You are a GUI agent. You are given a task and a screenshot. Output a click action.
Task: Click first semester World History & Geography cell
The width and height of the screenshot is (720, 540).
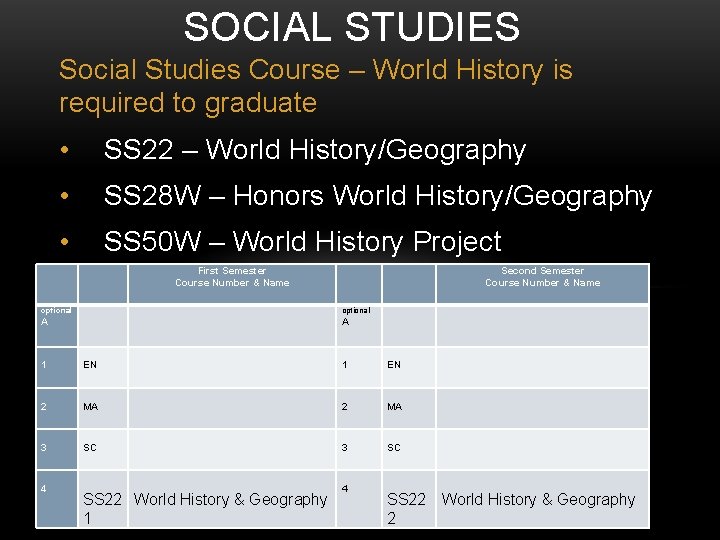(232, 499)
